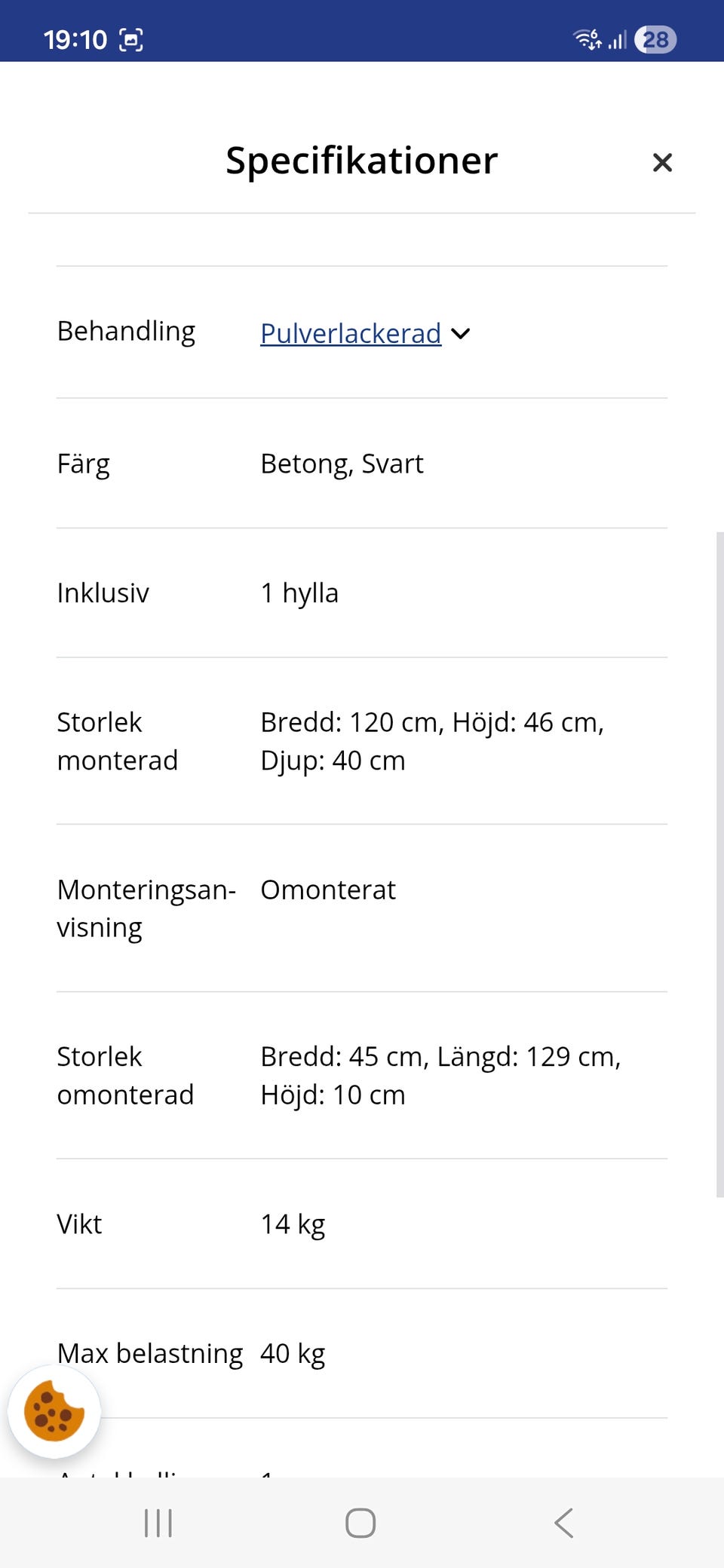724x1568 pixels.
Task: Tap the Android recent apps button
Action: pos(158,1523)
